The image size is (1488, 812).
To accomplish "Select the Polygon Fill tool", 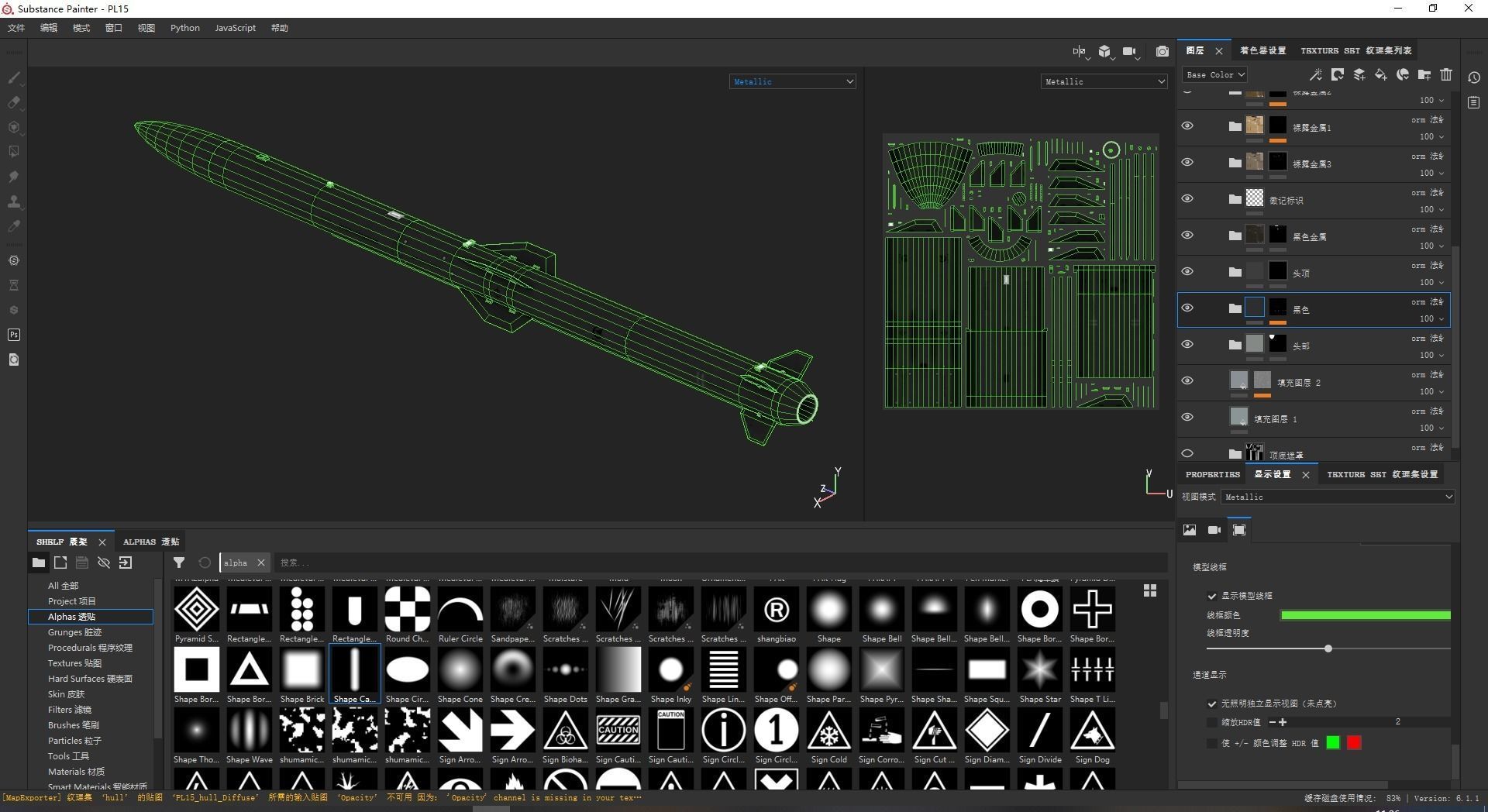I will tap(14, 152).
